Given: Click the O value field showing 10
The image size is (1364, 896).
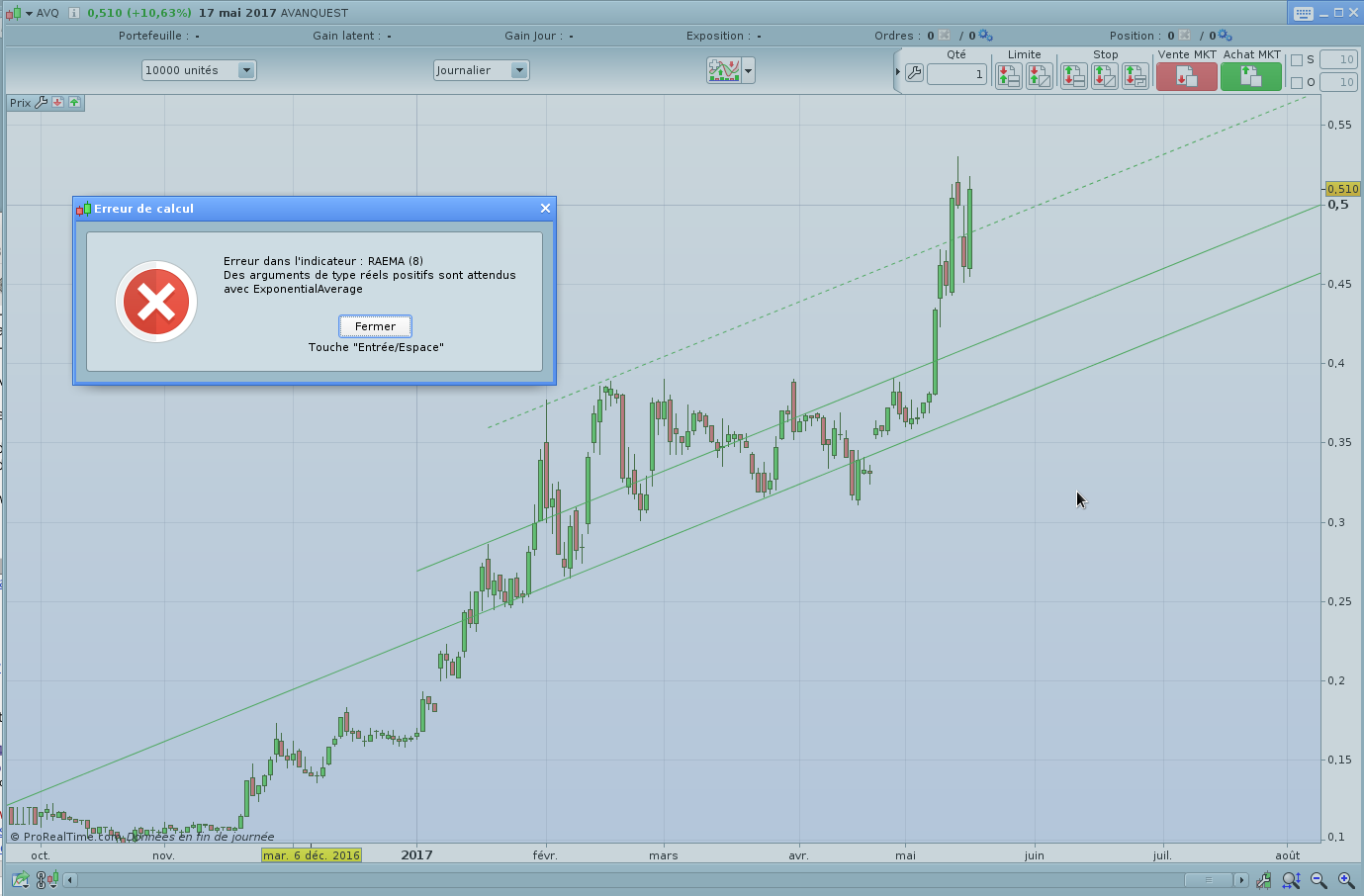Looking at the screenshot, I should point(1338,82).
